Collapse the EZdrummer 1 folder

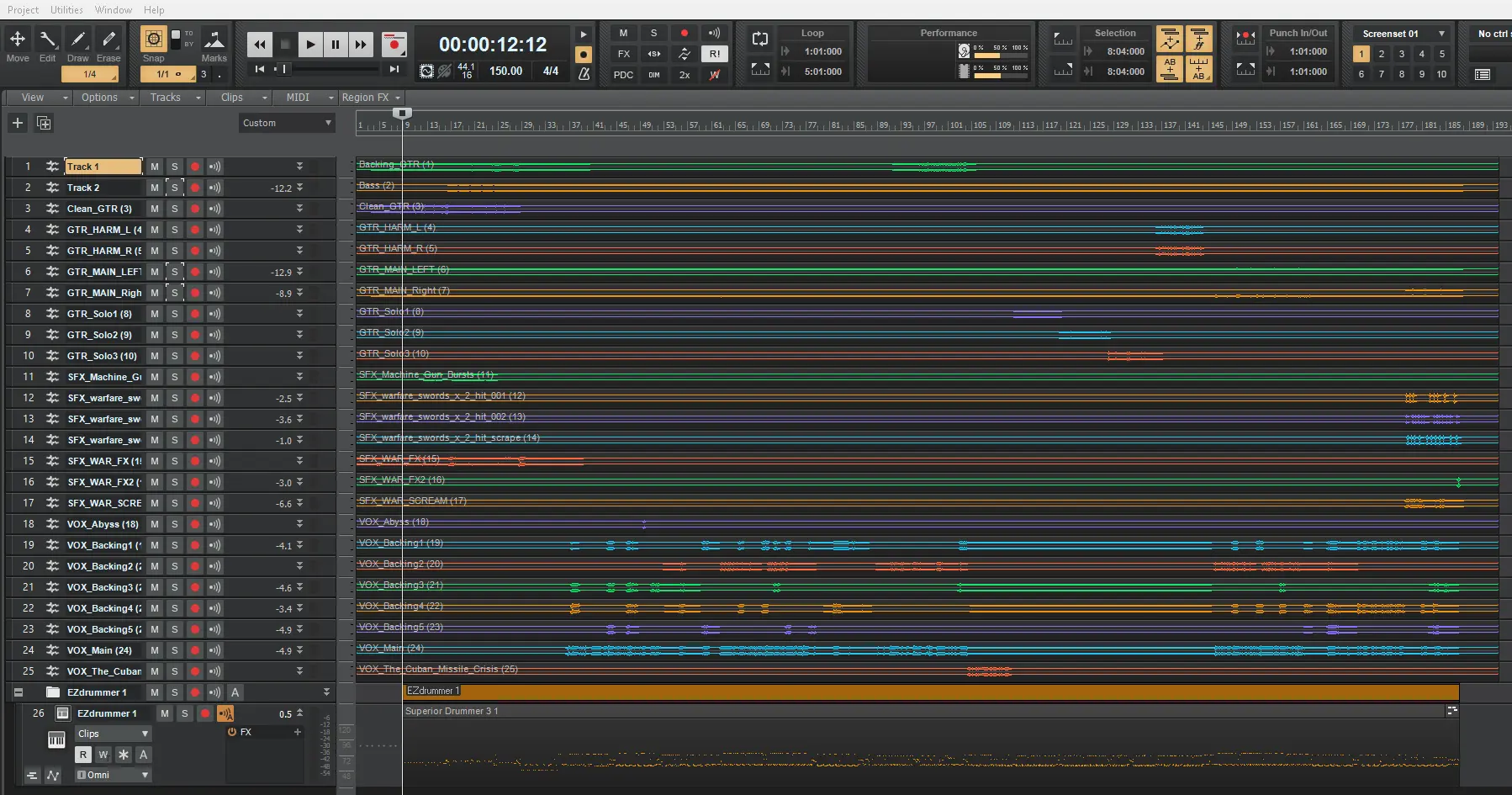tap(19, 692)
